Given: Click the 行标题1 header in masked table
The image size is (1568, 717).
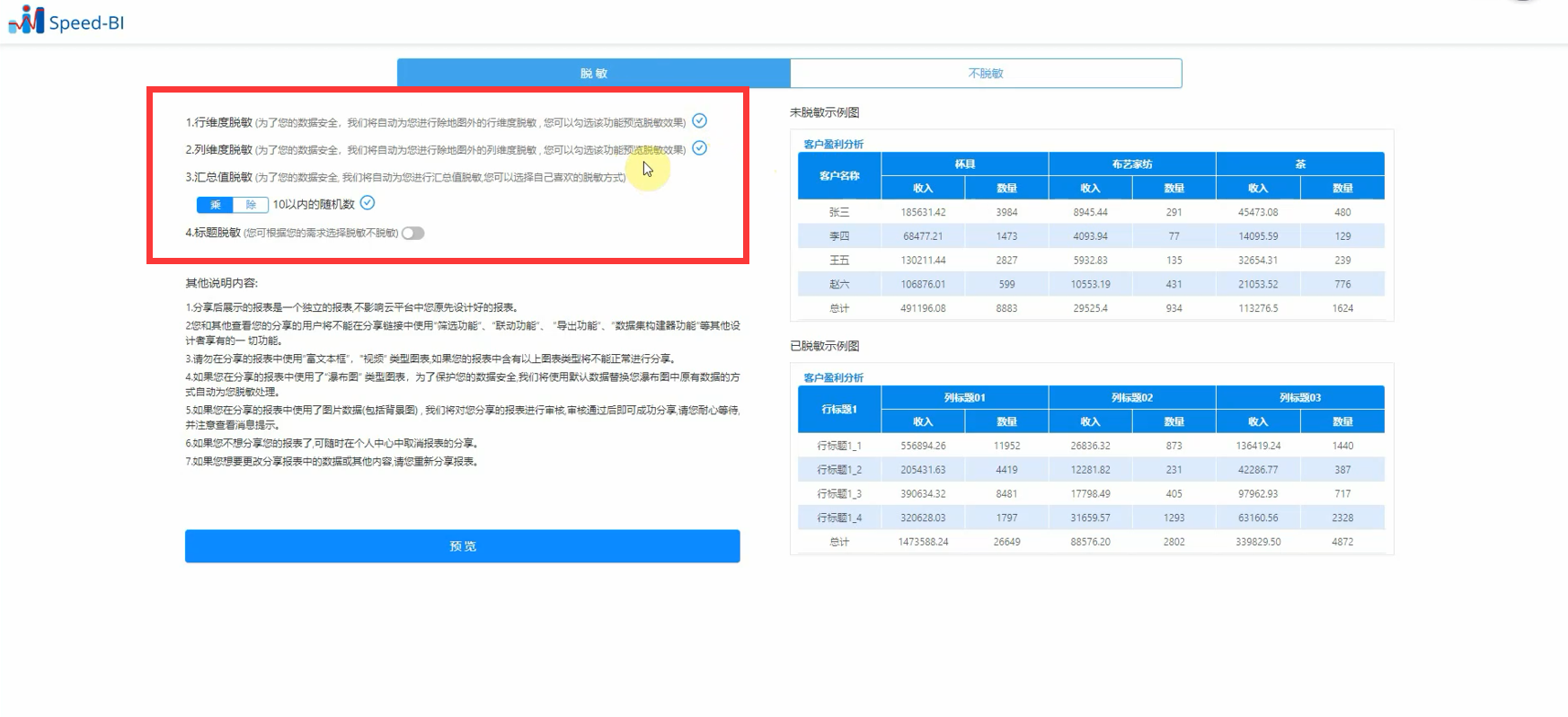Looking at the screenshot, I should pyautogui.click(x=839, y=410).
